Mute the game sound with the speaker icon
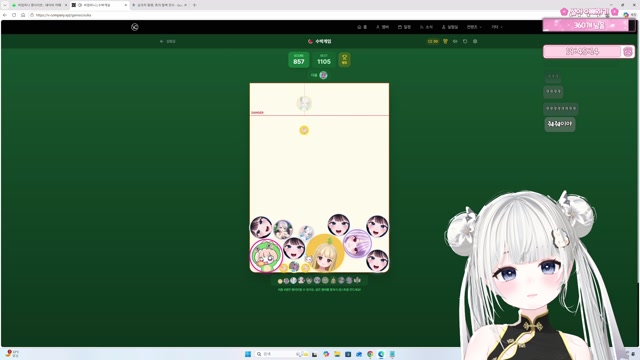This screenshot has width=640, height=360. (x=455, y=41)
